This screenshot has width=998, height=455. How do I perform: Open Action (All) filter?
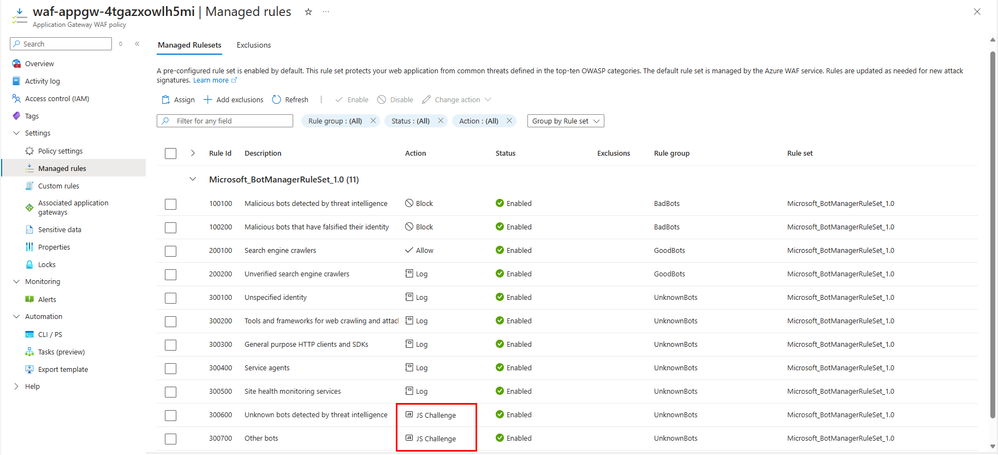(x=479, y=121)
